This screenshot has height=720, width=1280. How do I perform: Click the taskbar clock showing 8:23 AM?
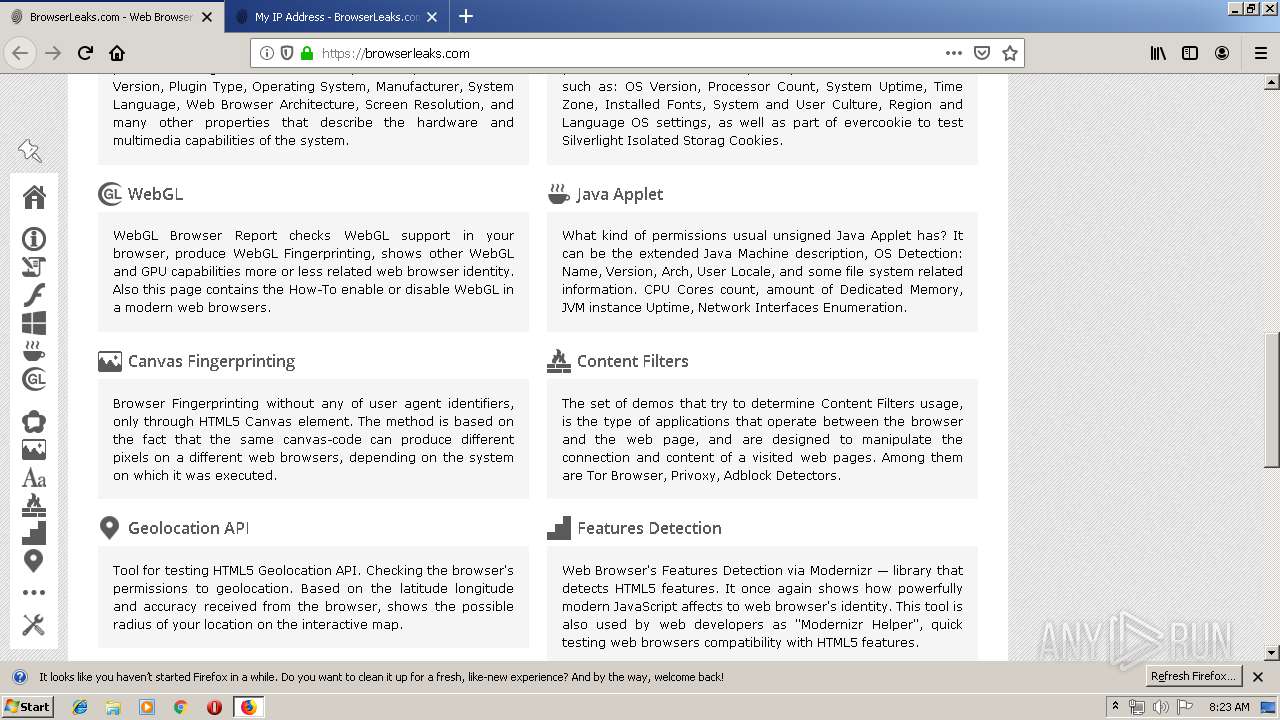(1229, 707)
